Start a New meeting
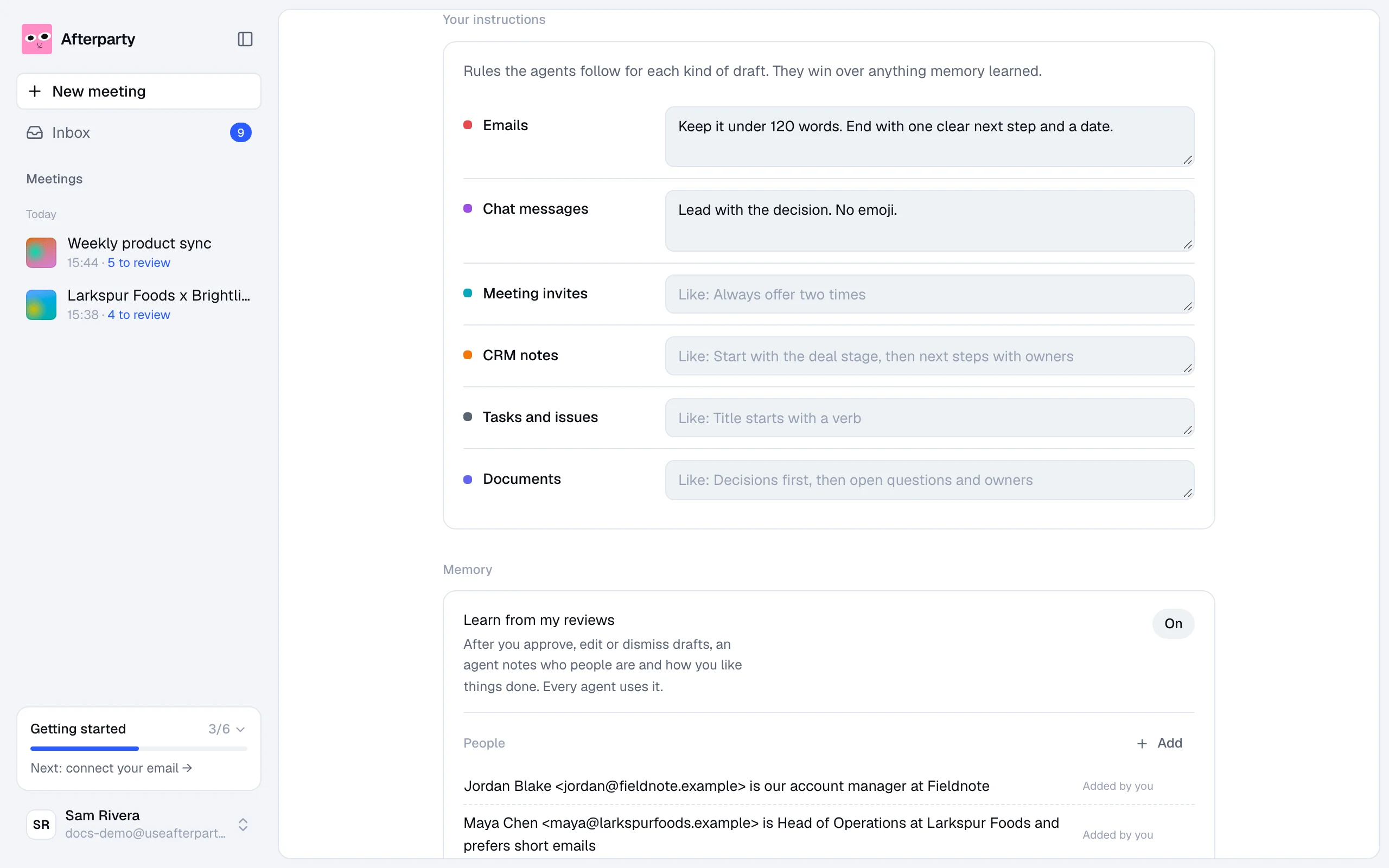 click(x=139, y=91)
